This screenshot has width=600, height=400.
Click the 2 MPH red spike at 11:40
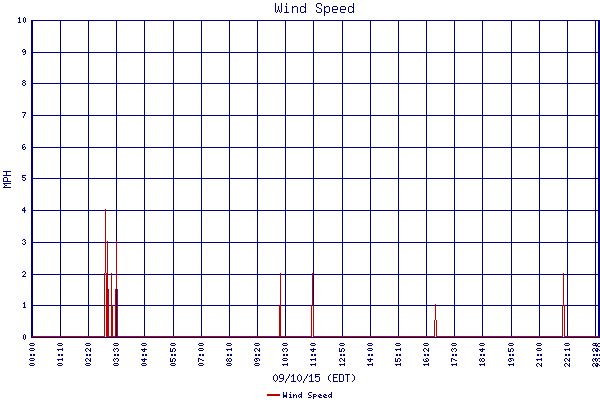pyautogui.click(x=313, y=305)
